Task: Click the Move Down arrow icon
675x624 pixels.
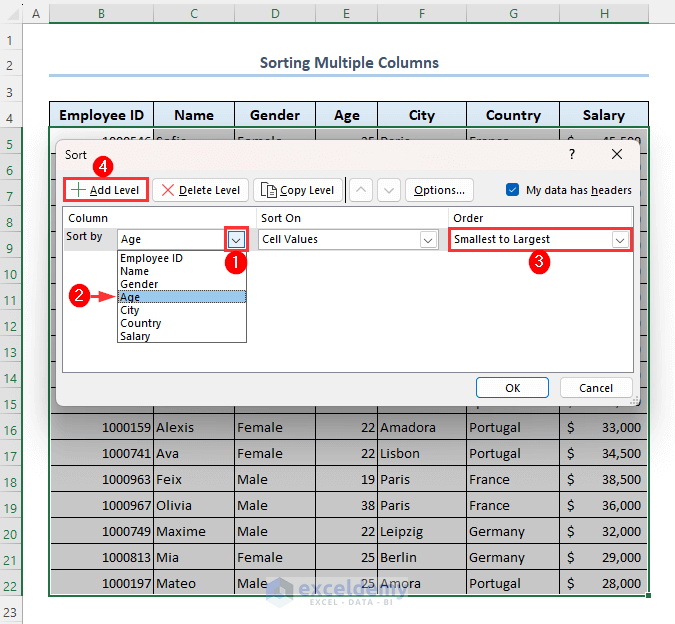Action: pyautogui.click(x=389, y=190)
